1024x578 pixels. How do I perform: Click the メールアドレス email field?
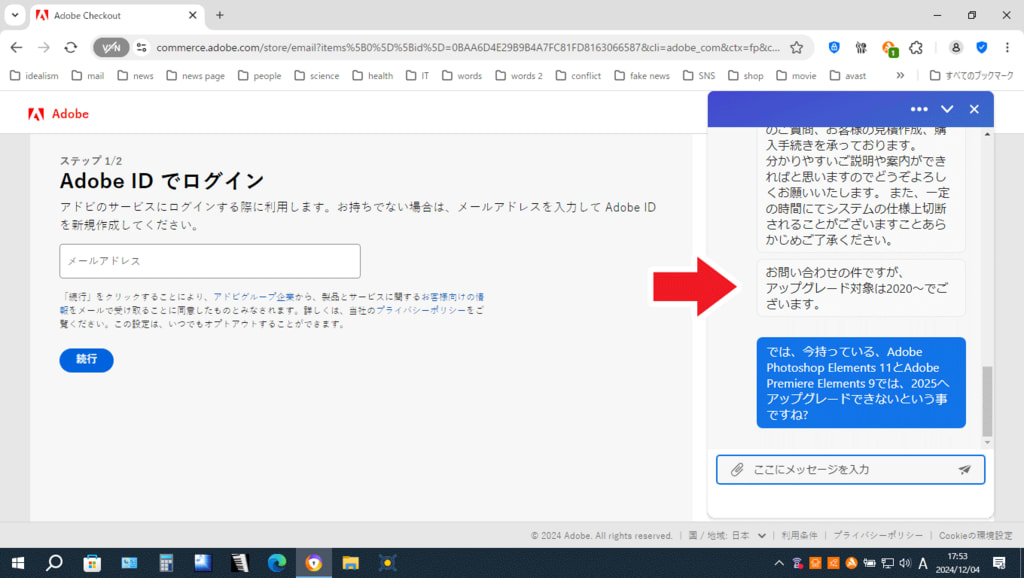pyautogui.click(x=210, y=261)
